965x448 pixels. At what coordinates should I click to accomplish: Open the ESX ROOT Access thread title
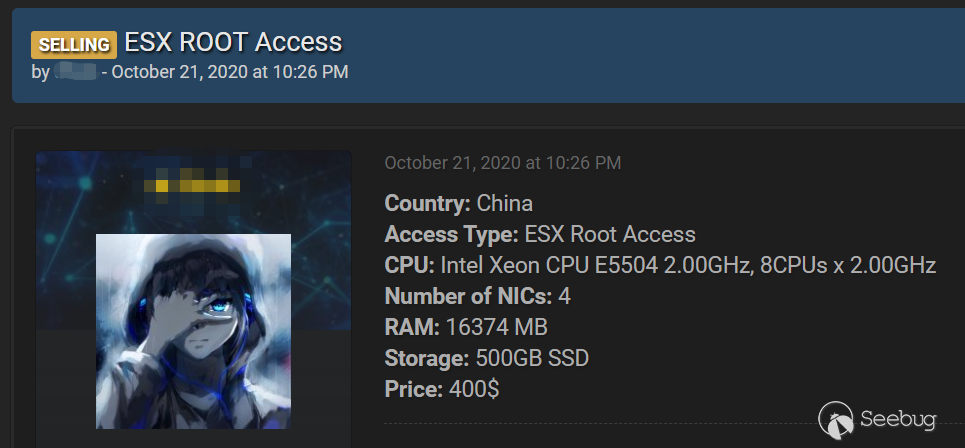coord(233,42)
